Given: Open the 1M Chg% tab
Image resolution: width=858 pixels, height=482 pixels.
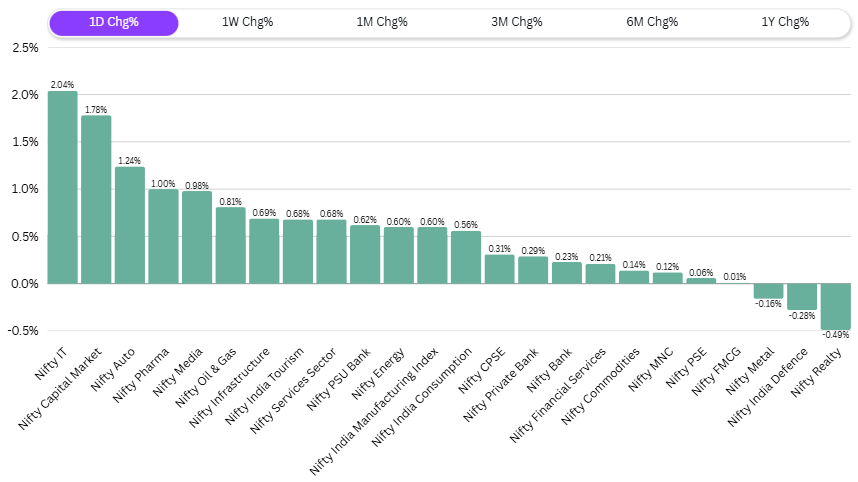Looking at the screenshot, I should point(382,23).
